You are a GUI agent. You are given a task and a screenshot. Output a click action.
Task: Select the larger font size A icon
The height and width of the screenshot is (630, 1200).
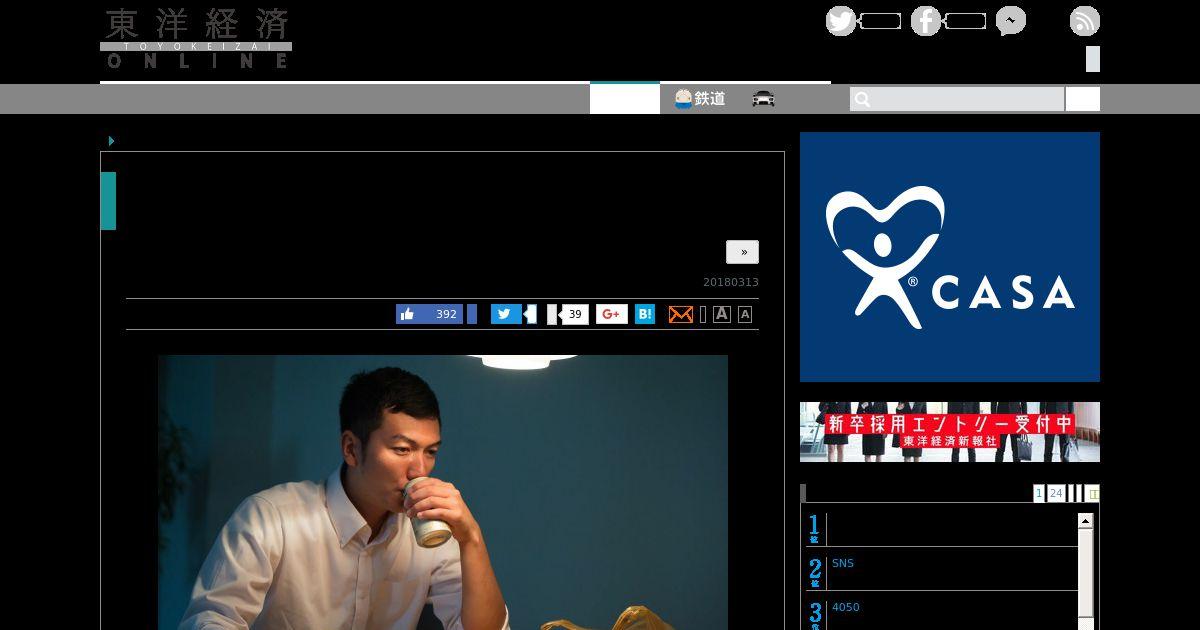[x=722, y=314]
